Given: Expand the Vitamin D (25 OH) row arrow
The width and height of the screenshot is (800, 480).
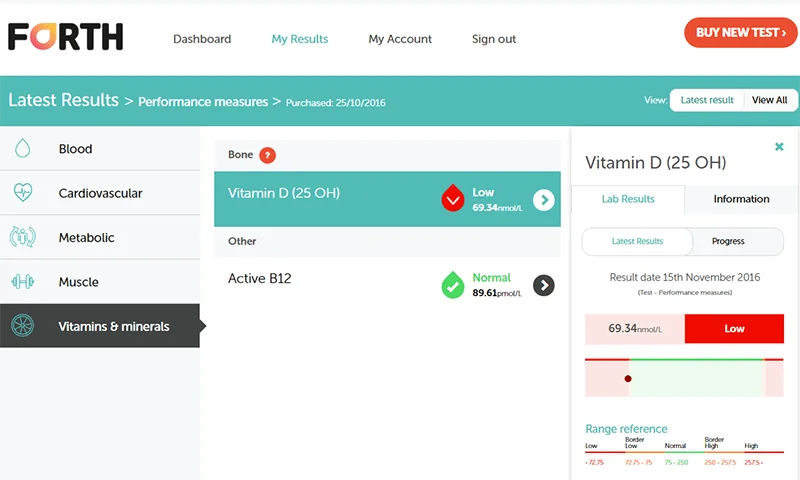Looking at the screenshot, I should tap(543, 200).
